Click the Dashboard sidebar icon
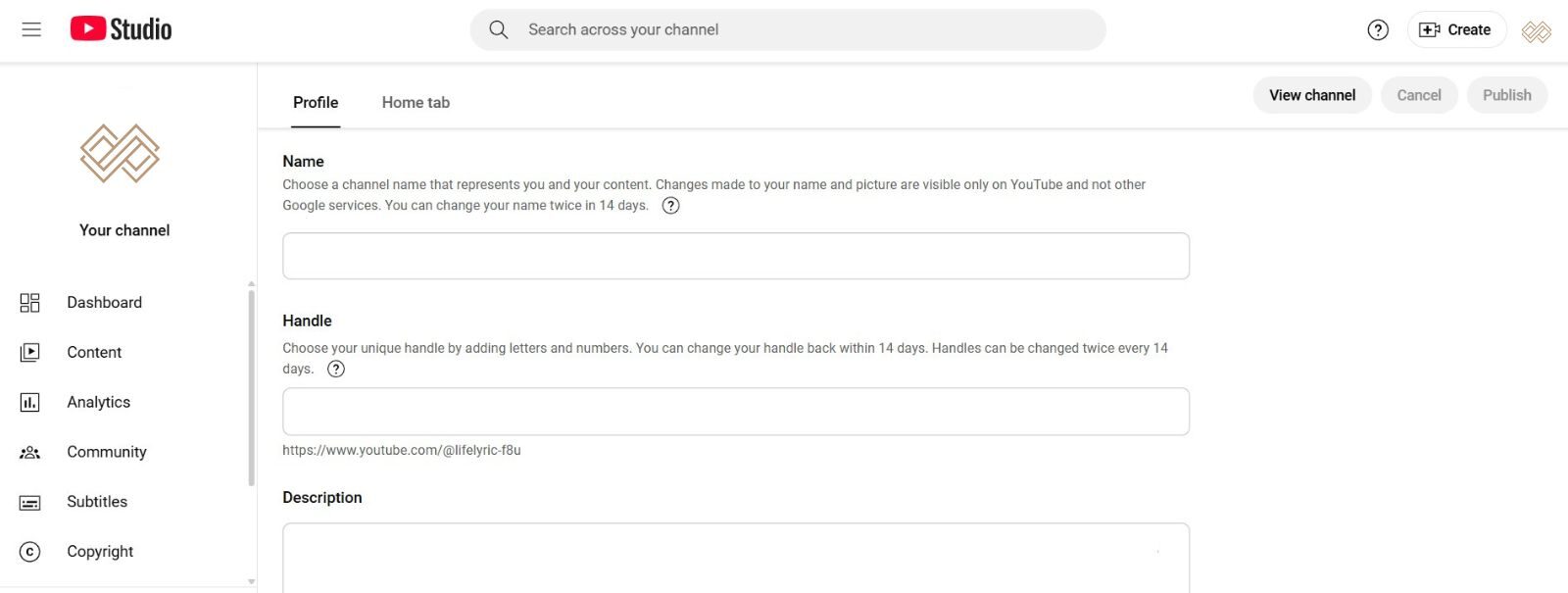 (x=30, y=303)
